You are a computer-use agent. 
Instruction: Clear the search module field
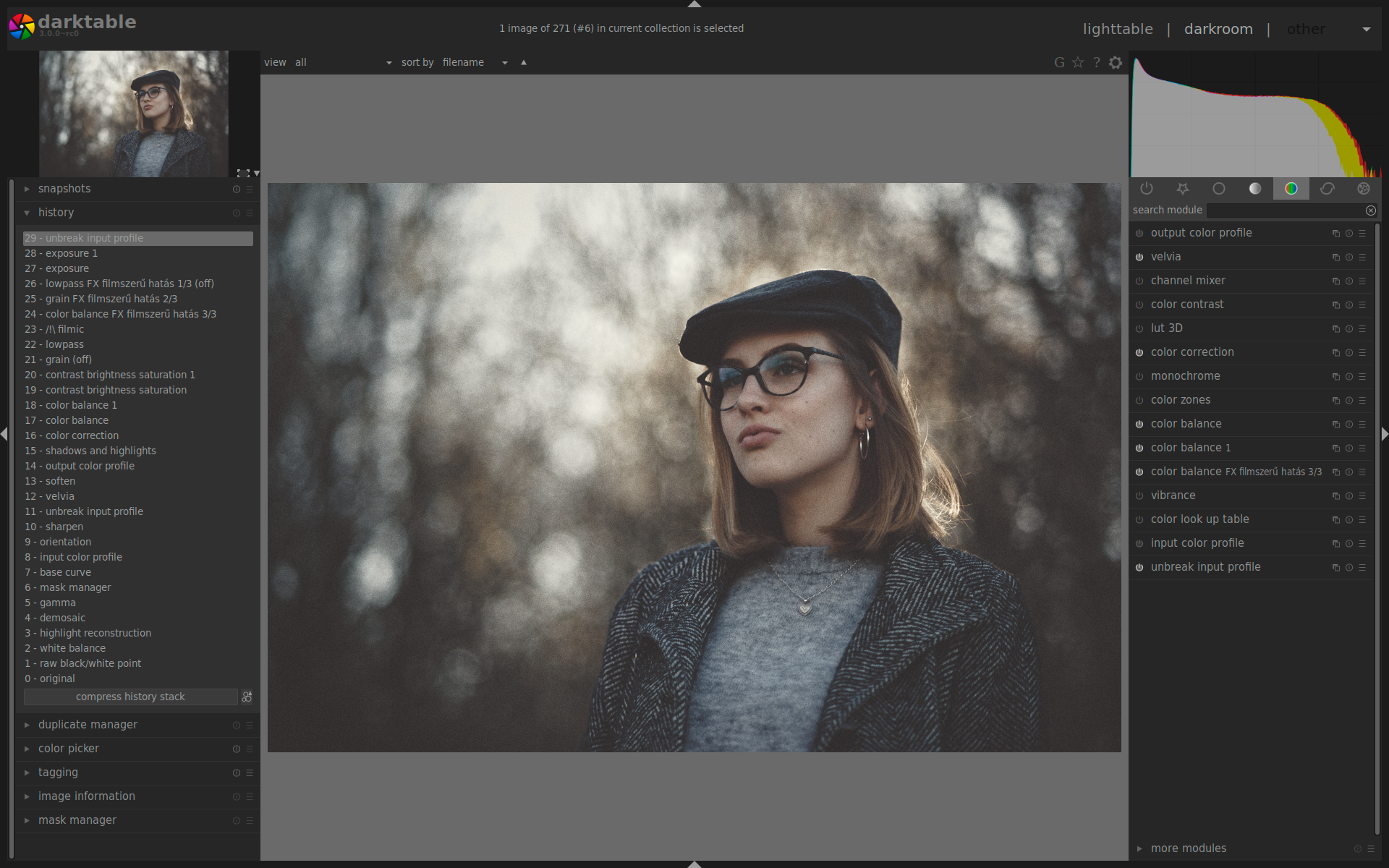(x=1371, y=210)
